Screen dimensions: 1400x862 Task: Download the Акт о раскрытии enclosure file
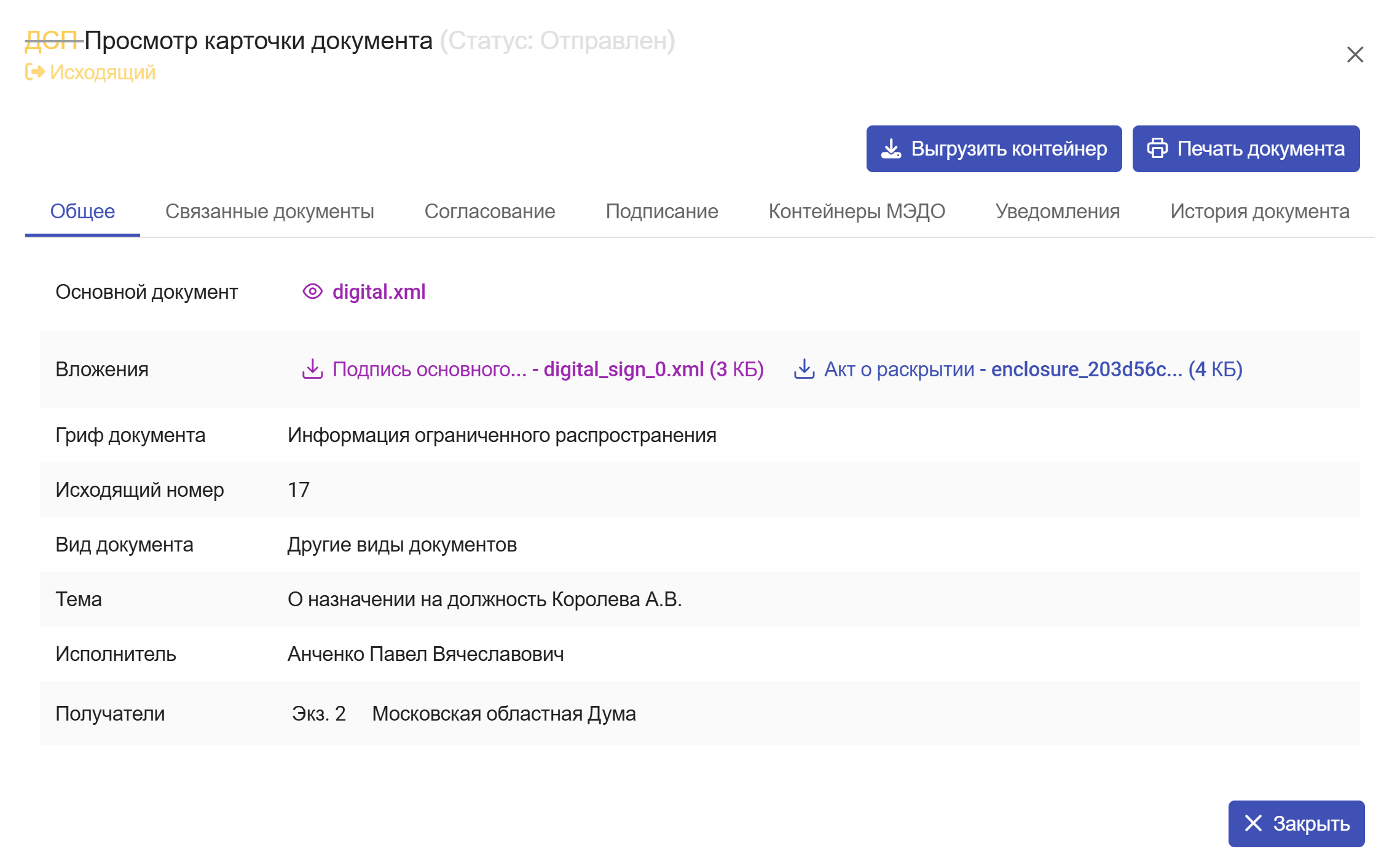pyautogui.click(x=1033, y=369)
